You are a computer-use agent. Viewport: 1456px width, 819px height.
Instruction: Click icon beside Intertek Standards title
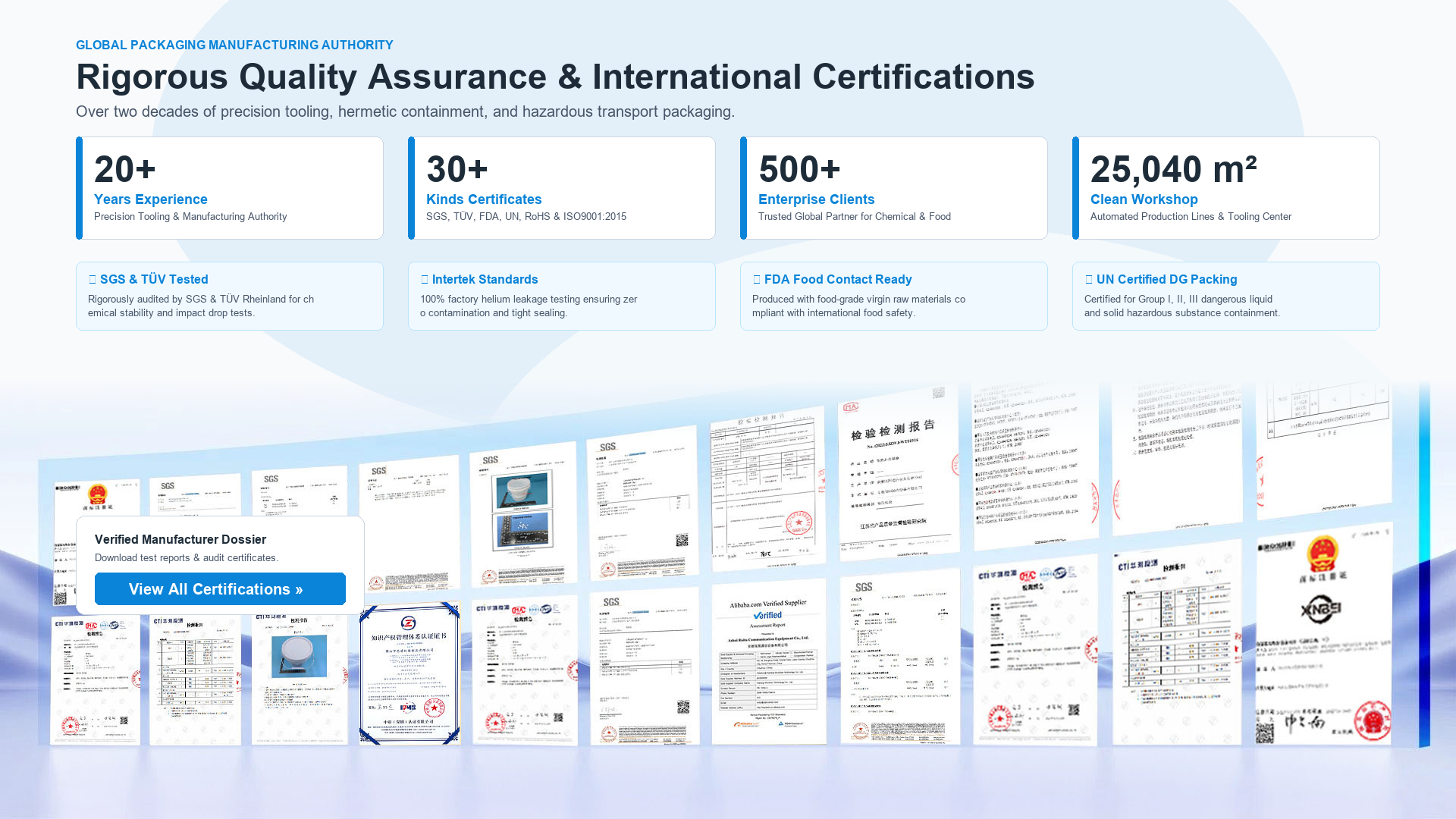425,279
